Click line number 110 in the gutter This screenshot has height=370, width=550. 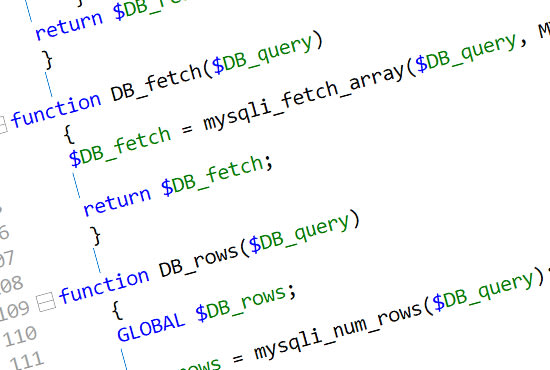tap(20, 336)
